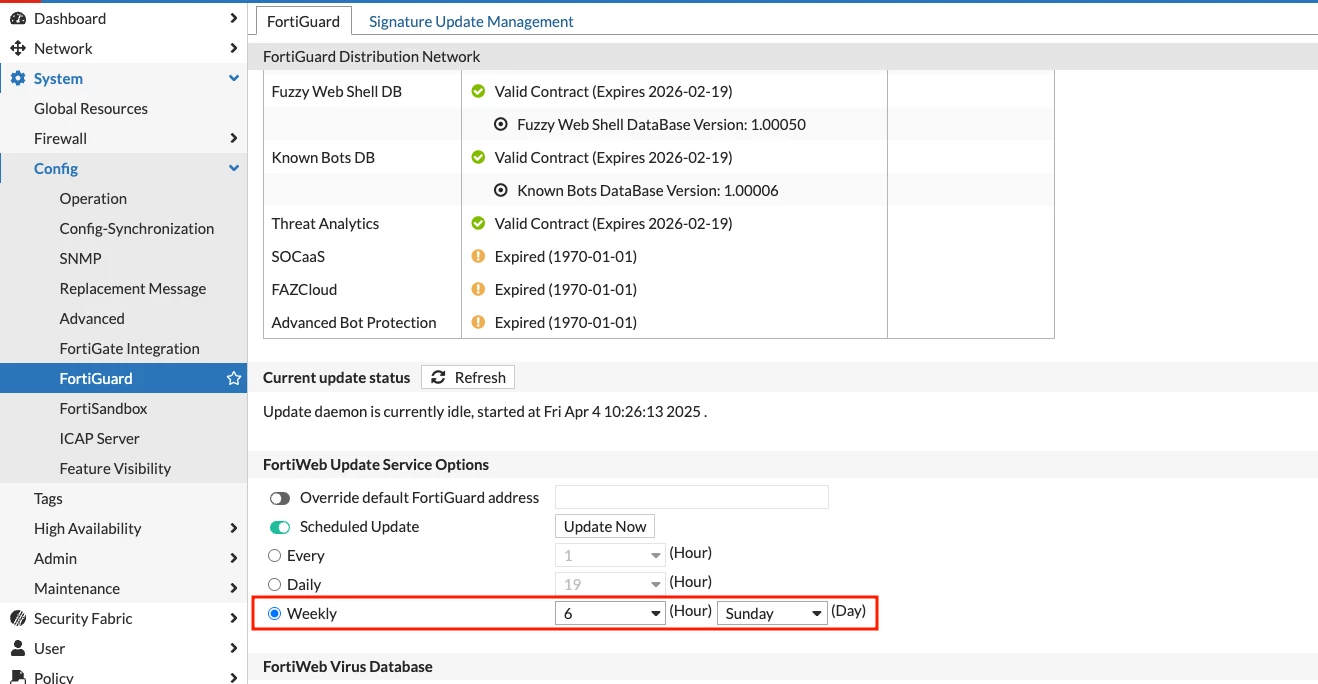
Task: Open the Weekly hour dropdown showing 6
Action: pos(610,613)
